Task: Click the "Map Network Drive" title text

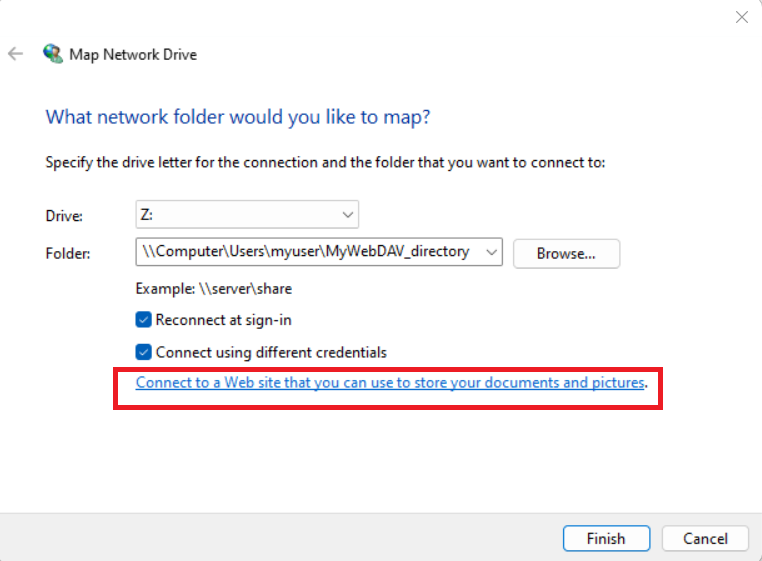Action: pyautogui.click(x=133, y=54)
